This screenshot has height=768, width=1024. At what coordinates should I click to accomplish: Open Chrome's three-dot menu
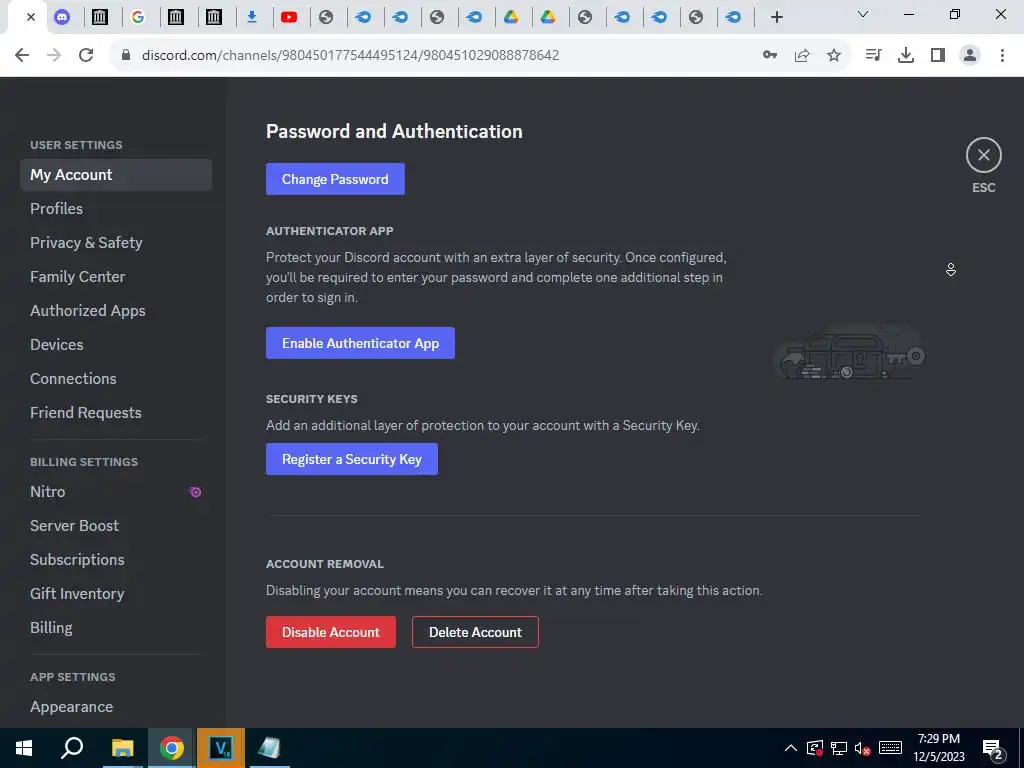pos(1002,56)
